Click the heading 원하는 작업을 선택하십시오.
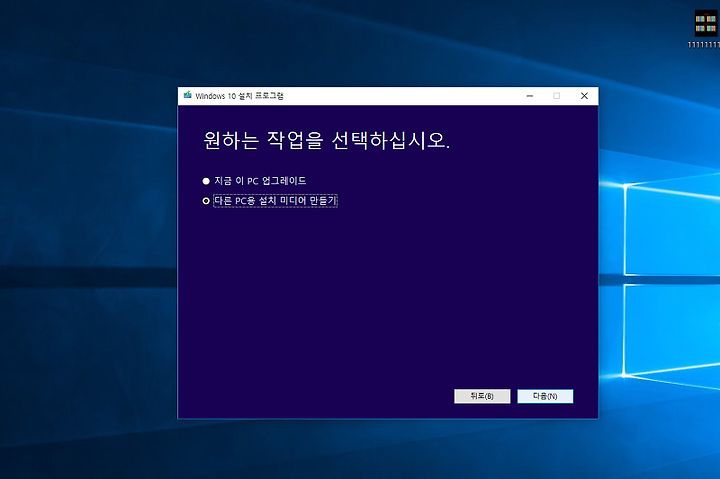The width and height of the screenshot is (720, 479). click(x=326, y=140)
